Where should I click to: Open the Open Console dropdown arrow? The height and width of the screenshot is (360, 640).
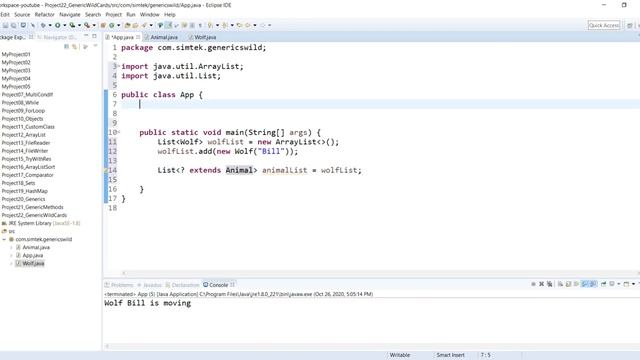click(633, 284)
